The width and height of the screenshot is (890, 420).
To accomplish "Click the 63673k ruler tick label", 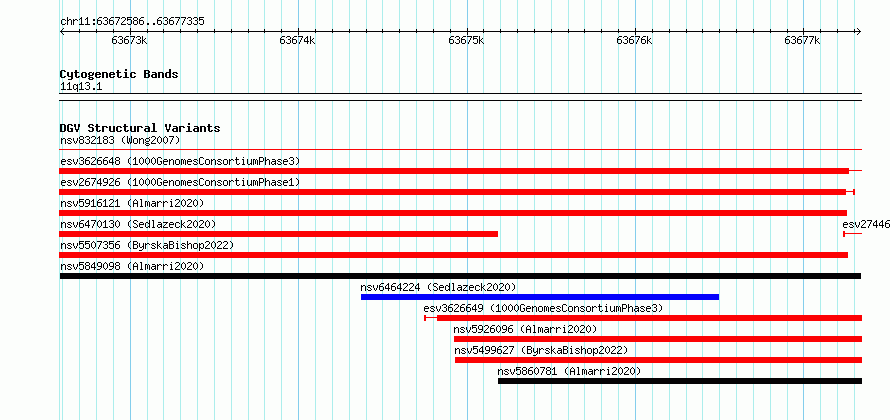I will [x=130, y=40].
